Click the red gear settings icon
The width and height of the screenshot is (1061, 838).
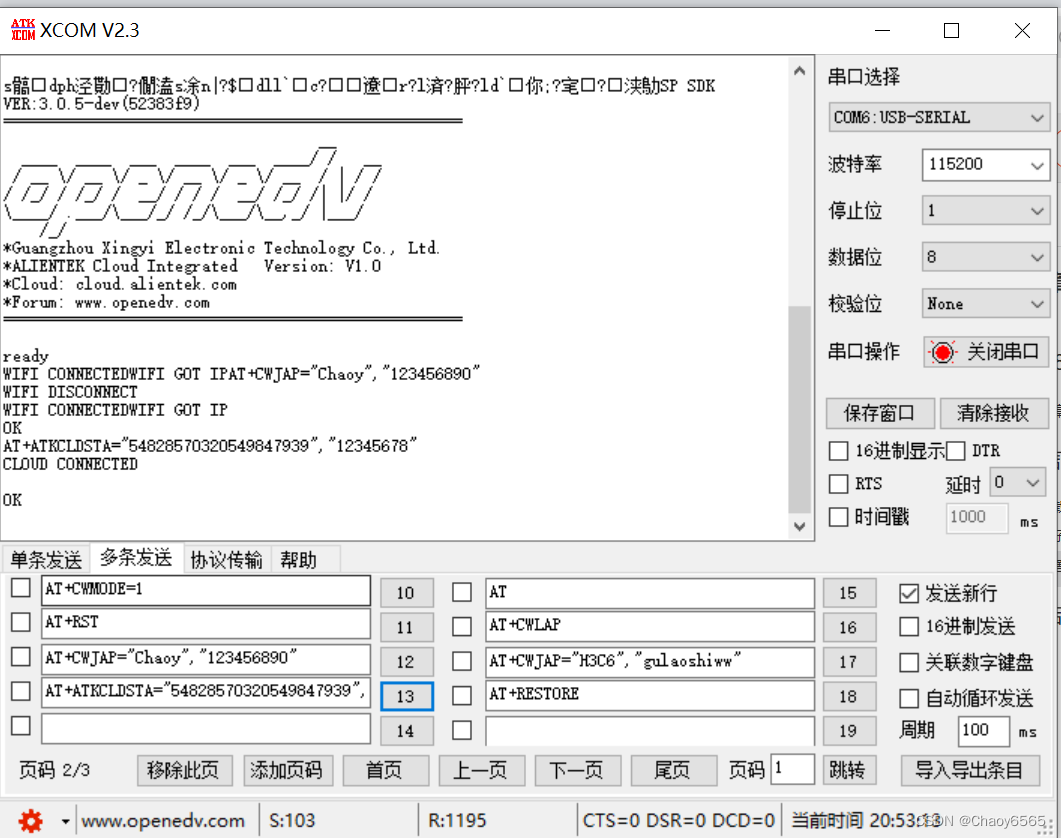pyautogui.click(x=30, y=821)
